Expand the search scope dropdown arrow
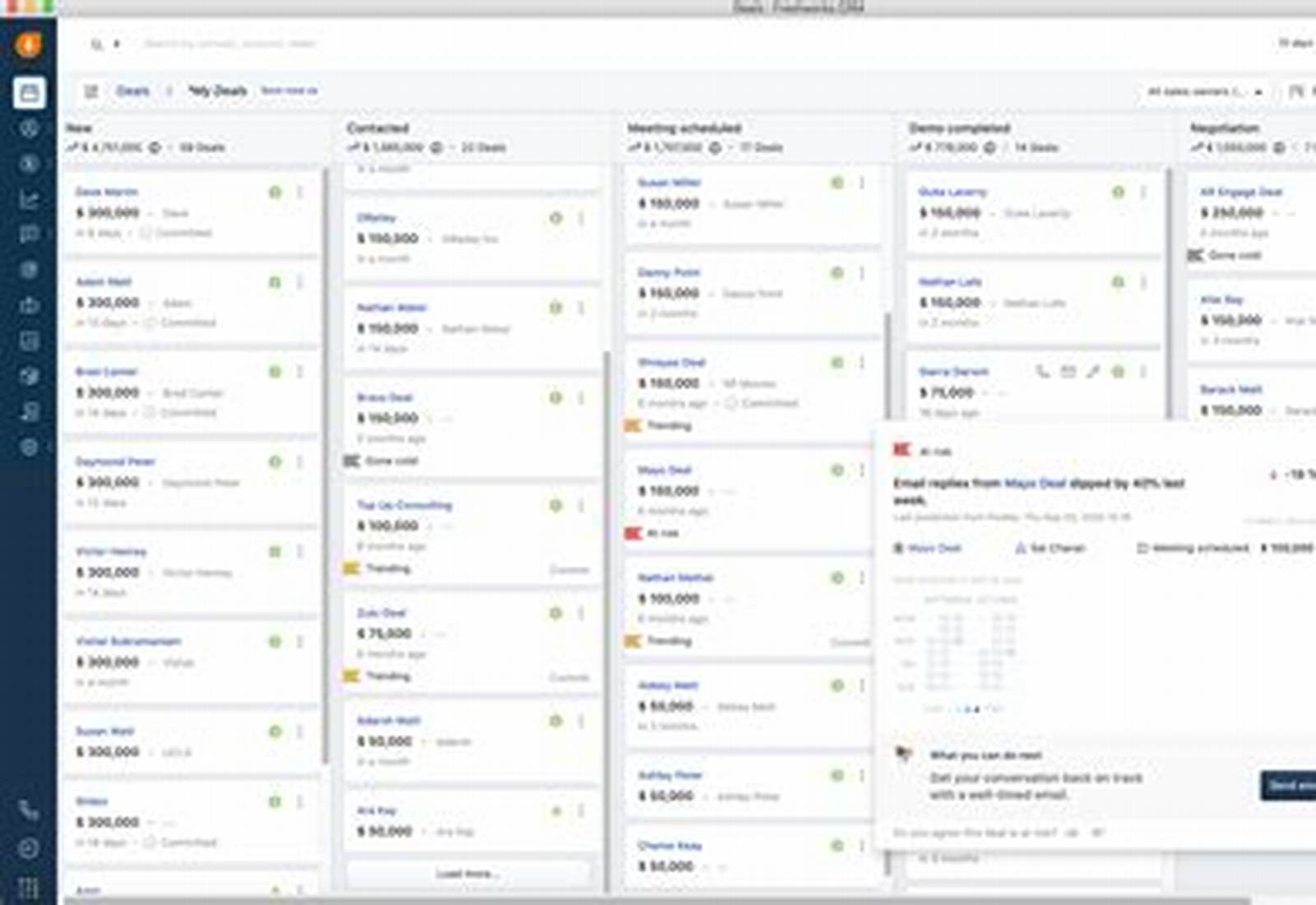The width and height of the screenshot is (1316, 905). [117, 44]
